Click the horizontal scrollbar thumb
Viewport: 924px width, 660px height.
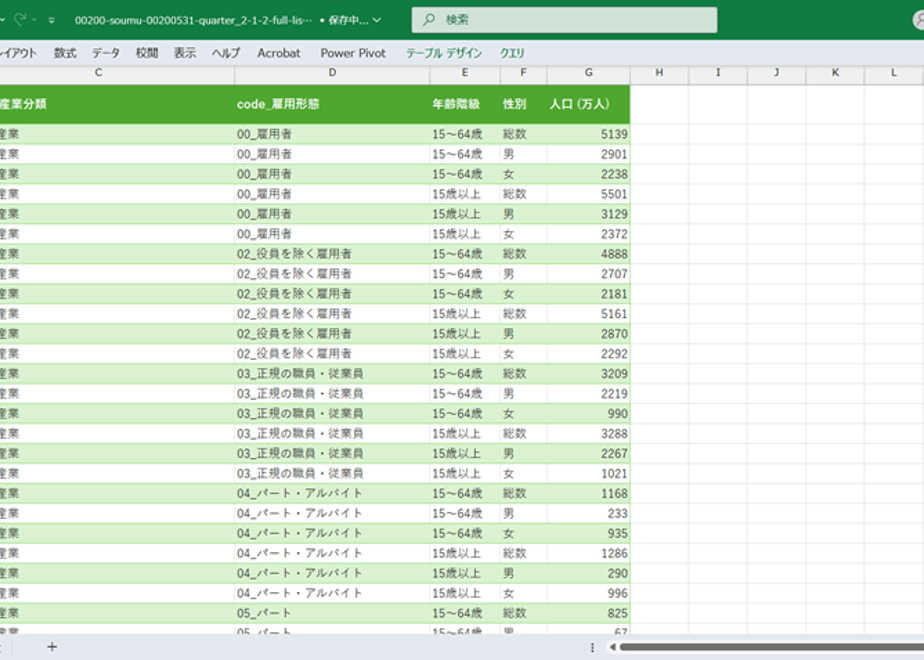(x=771, y=647)
